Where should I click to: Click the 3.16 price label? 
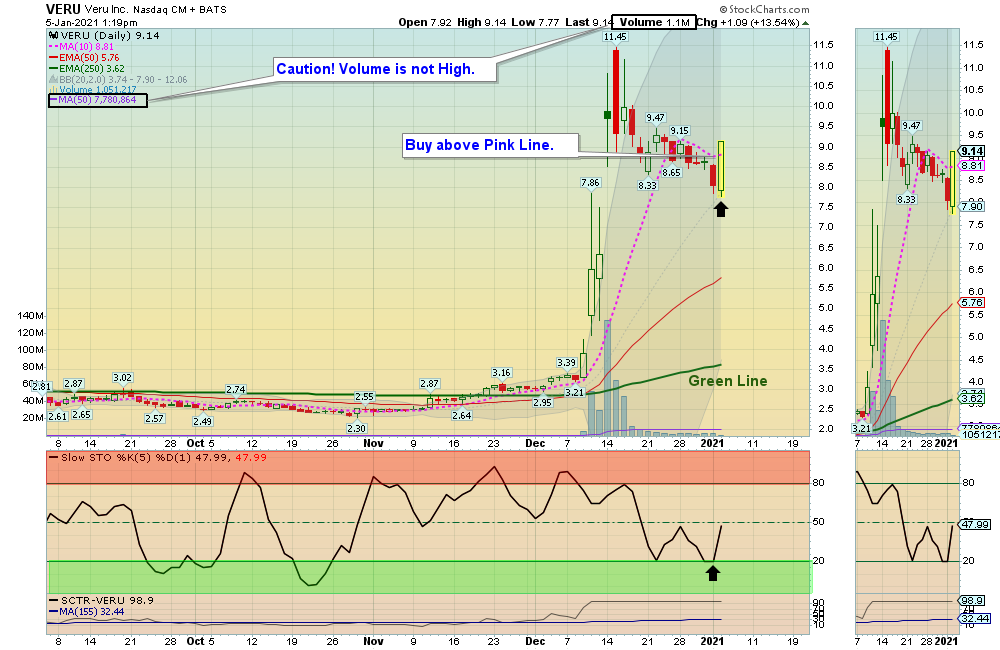[x=501, y=373]
